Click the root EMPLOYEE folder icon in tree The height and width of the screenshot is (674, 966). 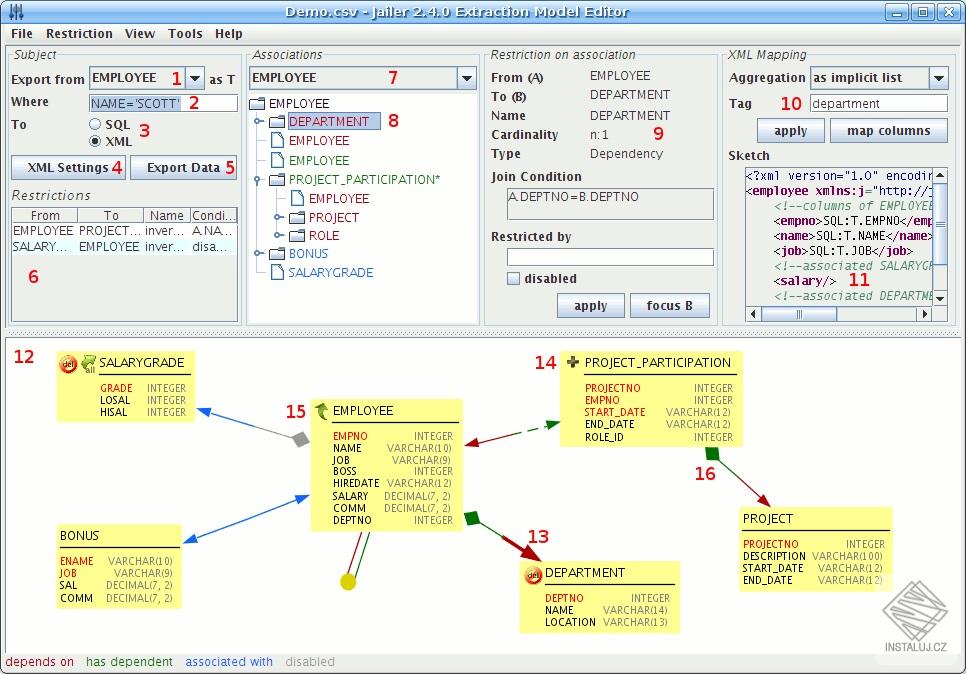(x=257, y=103)
